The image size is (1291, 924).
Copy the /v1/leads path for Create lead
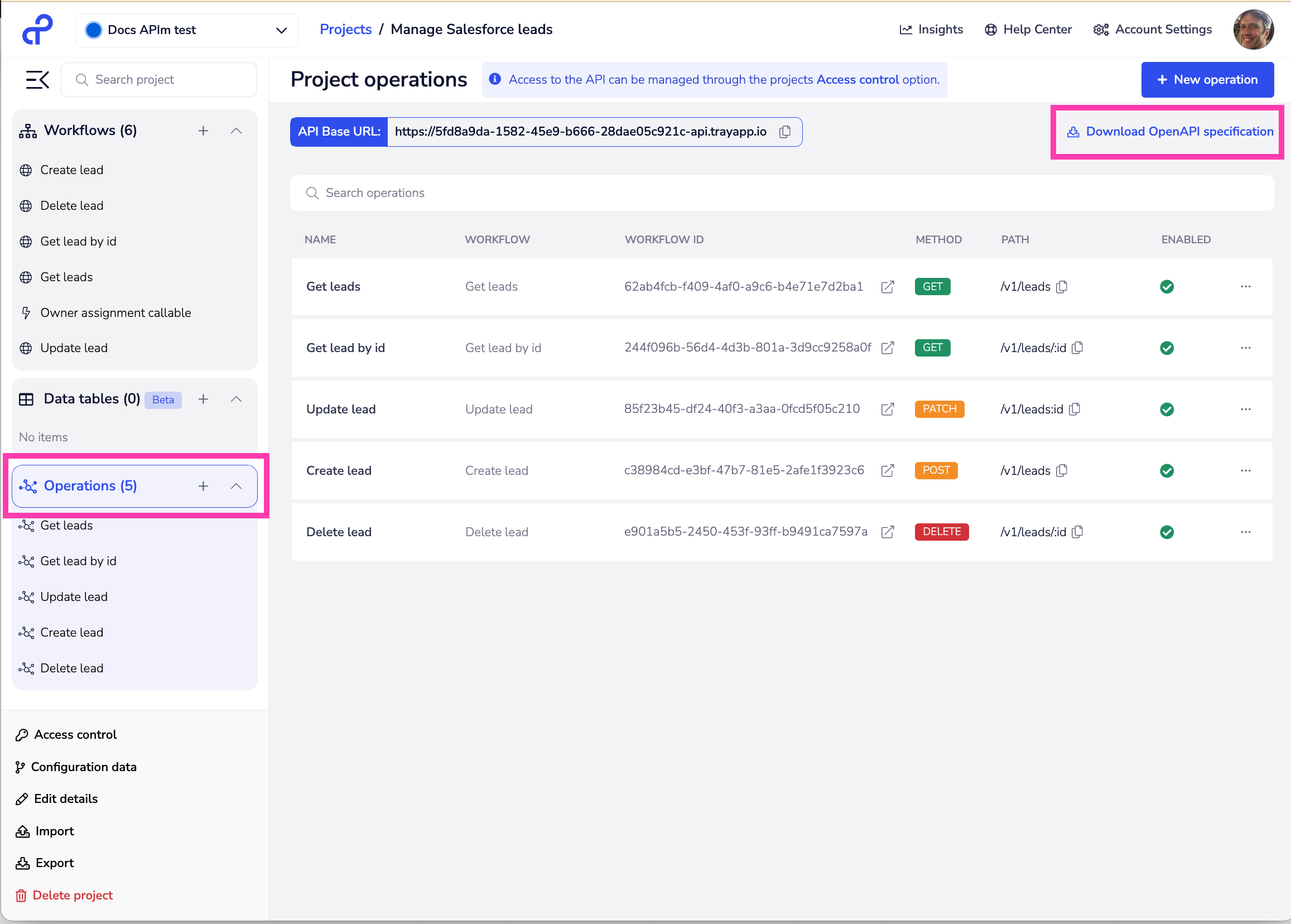(1062, 470)
